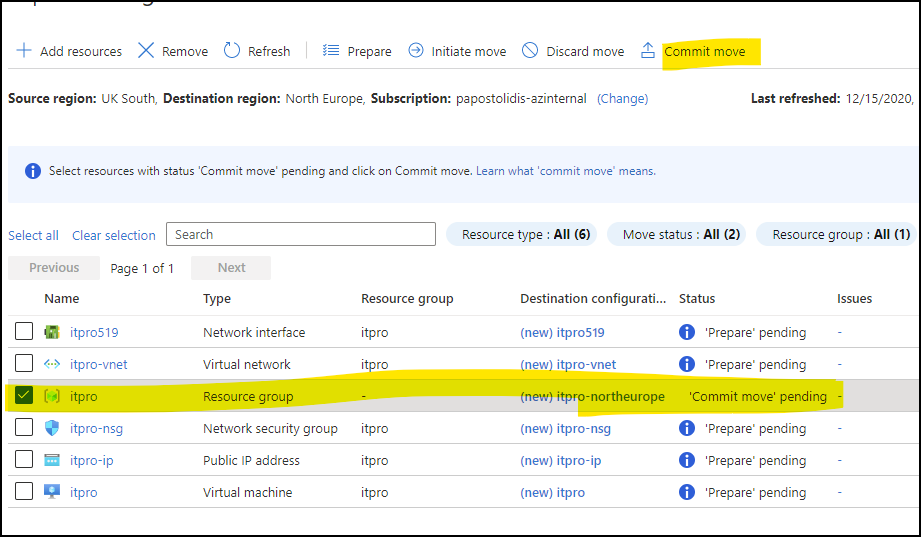Sort by the Status column header
Screen dimensions: 921x537
pos(697,298)
